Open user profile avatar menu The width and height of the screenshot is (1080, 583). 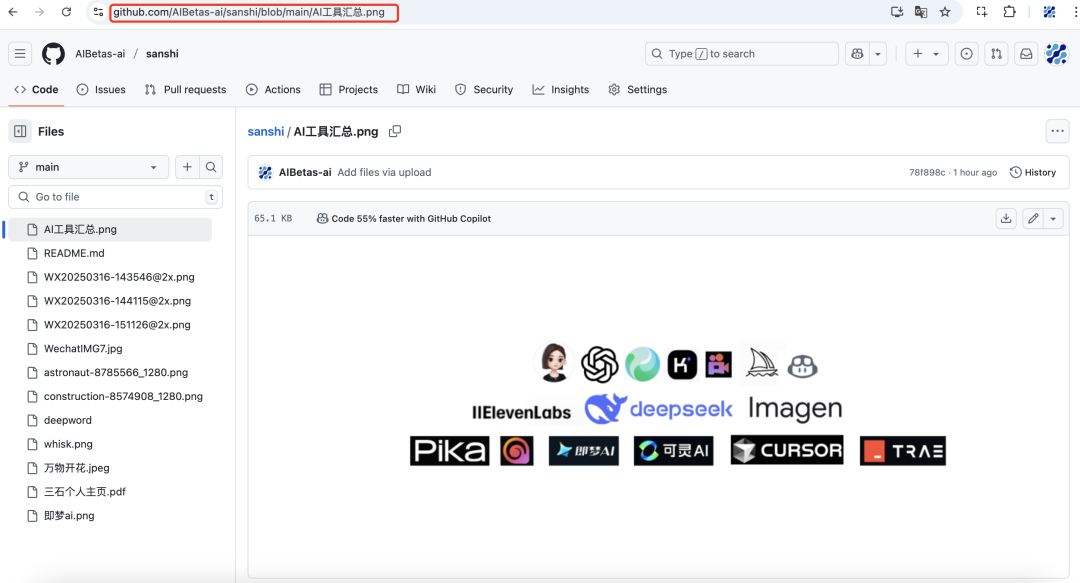coord(1056,54)
